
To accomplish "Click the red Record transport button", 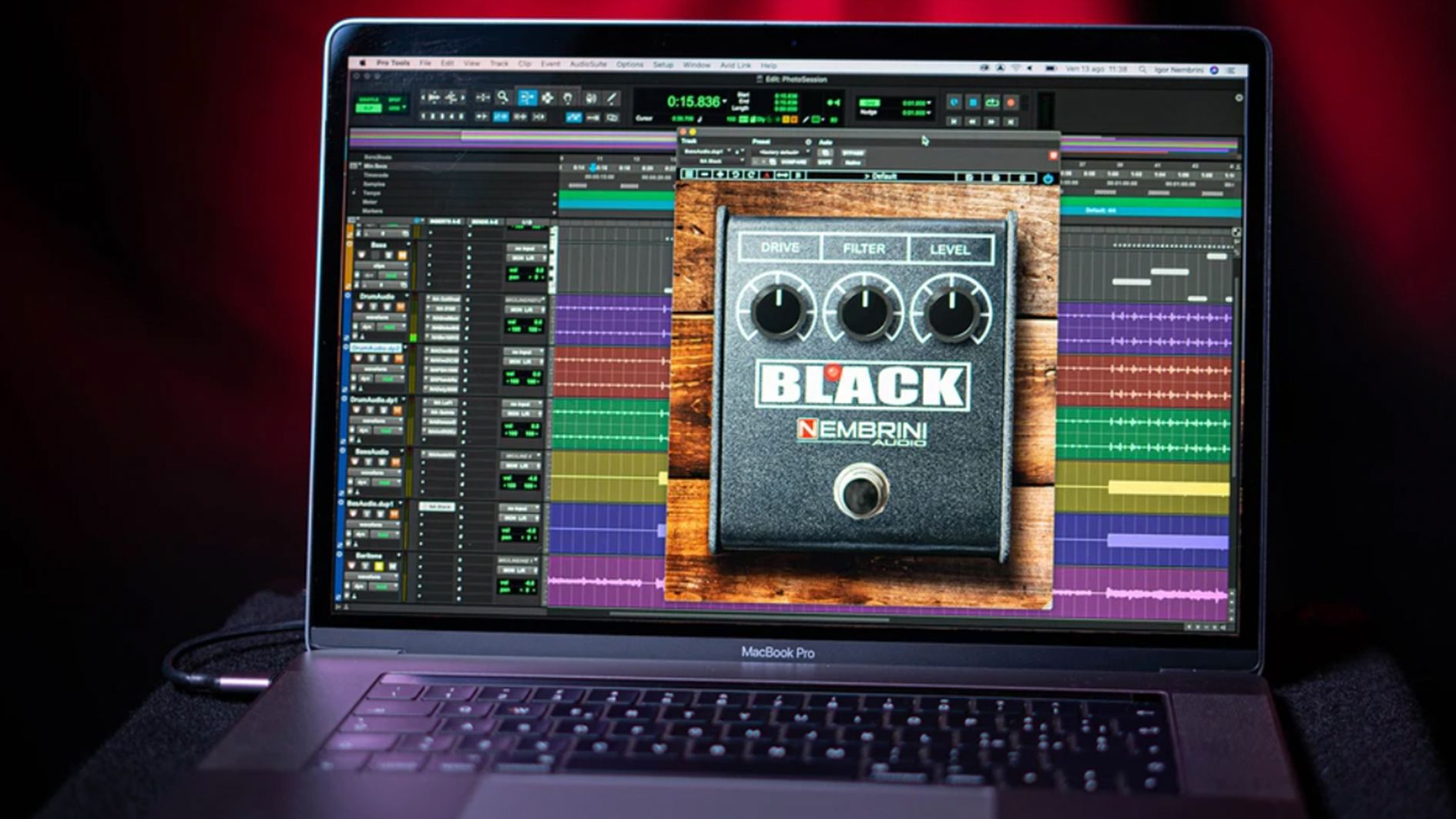I will point(1011,102).
